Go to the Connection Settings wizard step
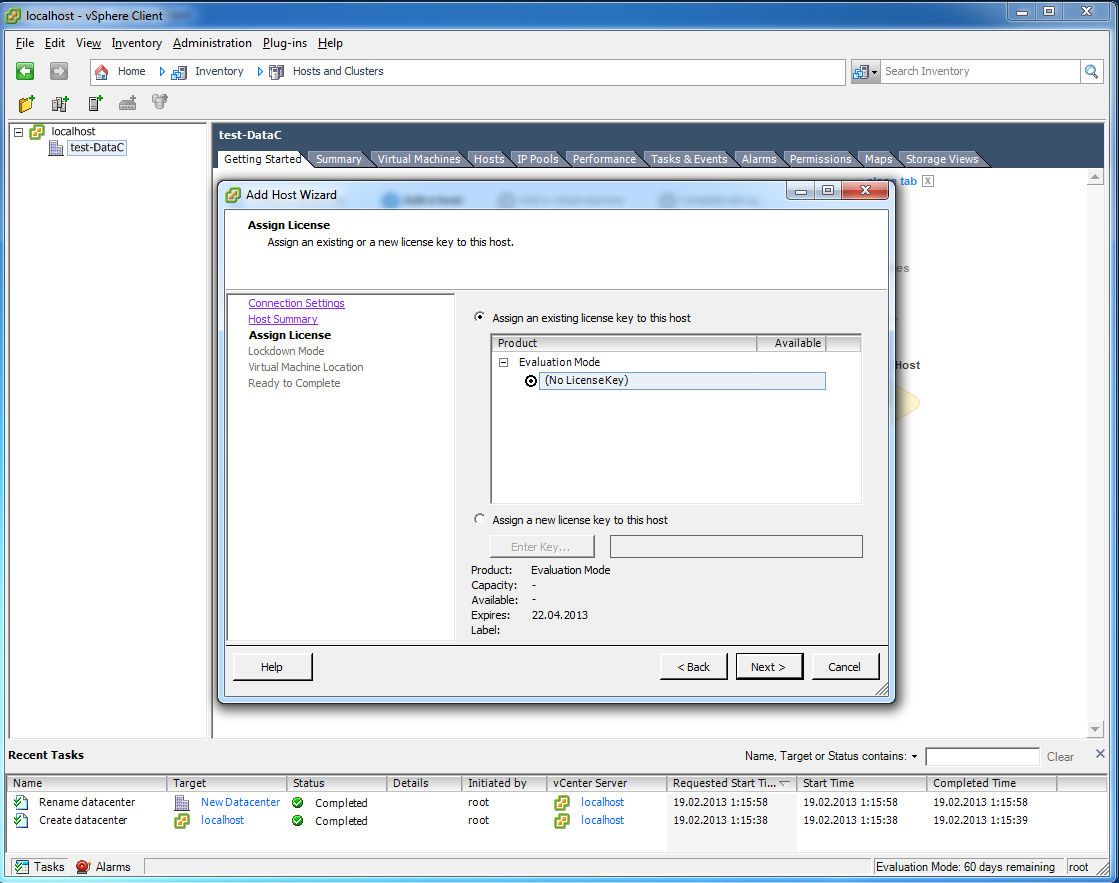This screenshot has height=883, width=1119. 296,303
